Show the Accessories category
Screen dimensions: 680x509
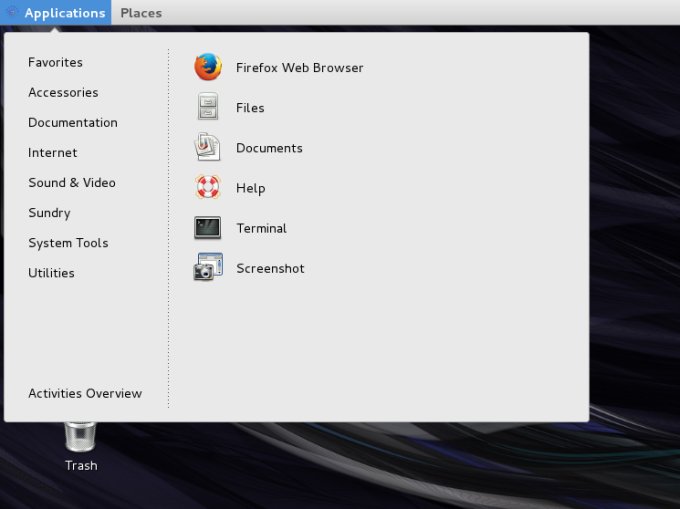(x=63, y=92)
